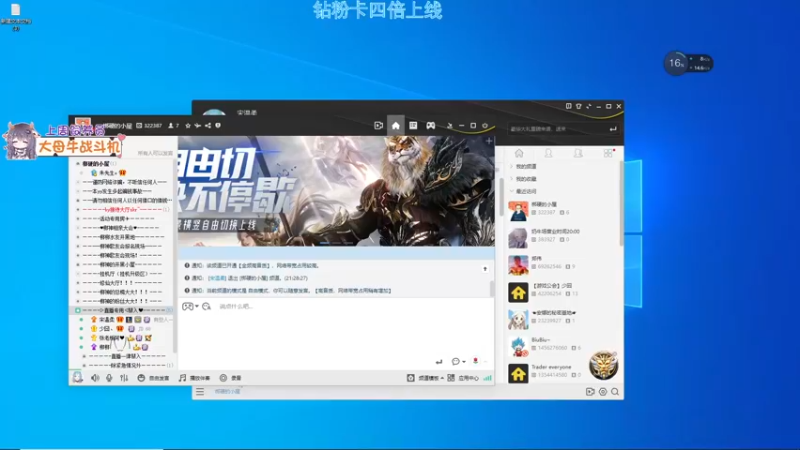Open the hamburger menu at main window bottom-left

(199, 391)
